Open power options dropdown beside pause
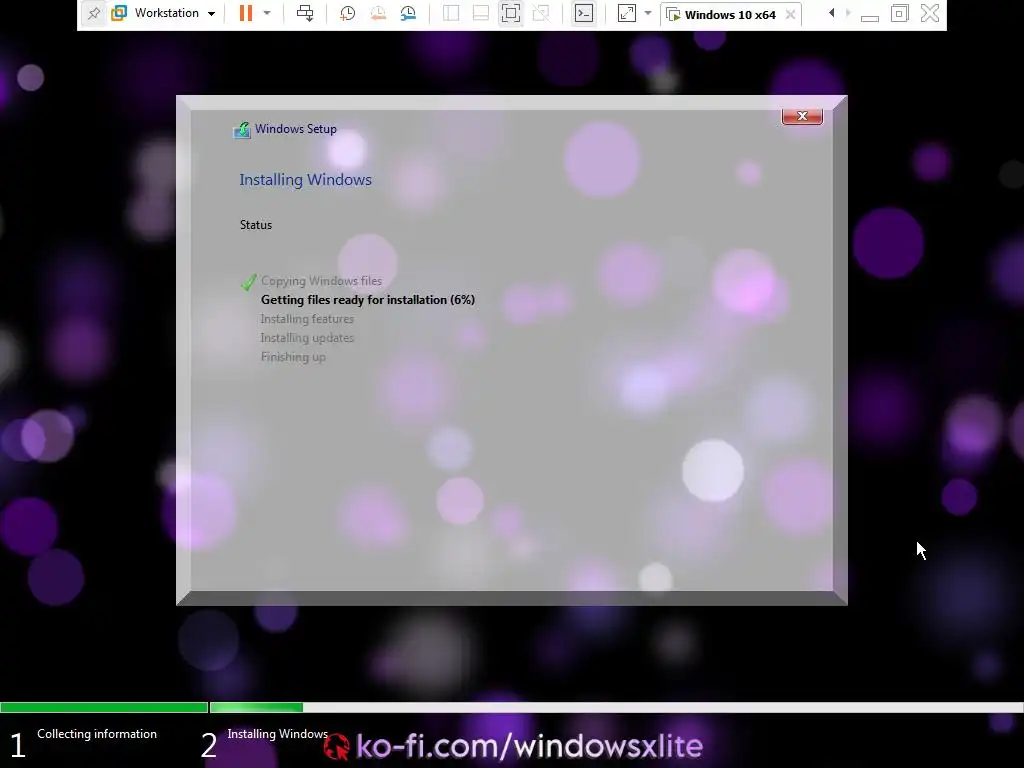Viewport: 1024px width, 768px height. 266,13
